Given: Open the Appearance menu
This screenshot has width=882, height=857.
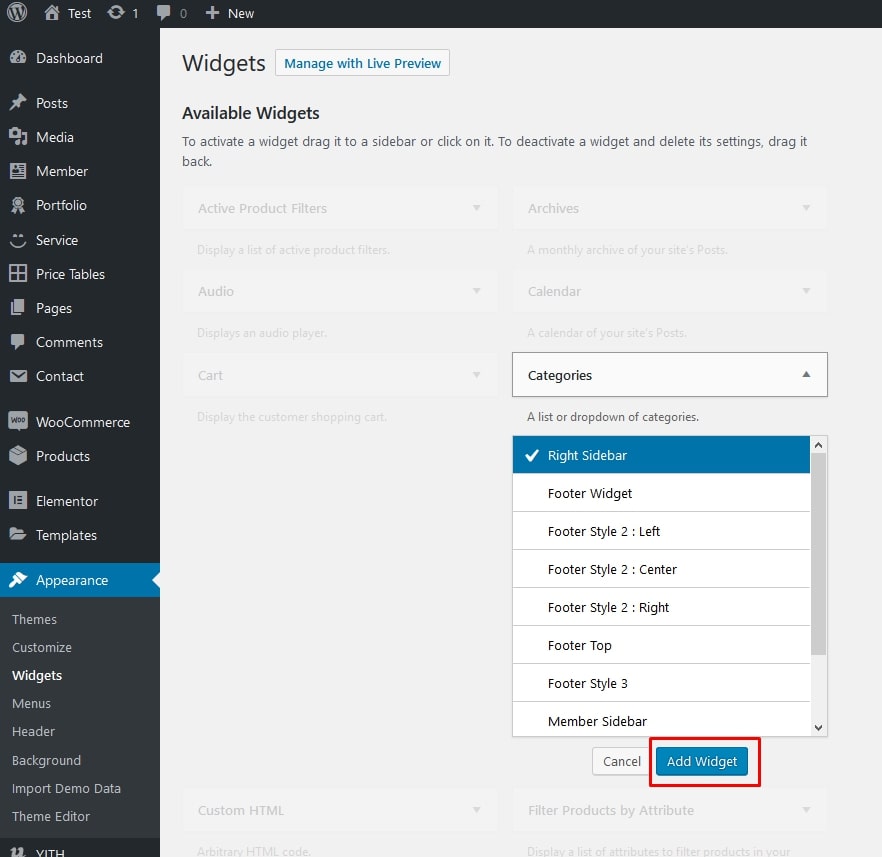Looking at the screenshot, I should pyautogui.click(x=72, y=580).
